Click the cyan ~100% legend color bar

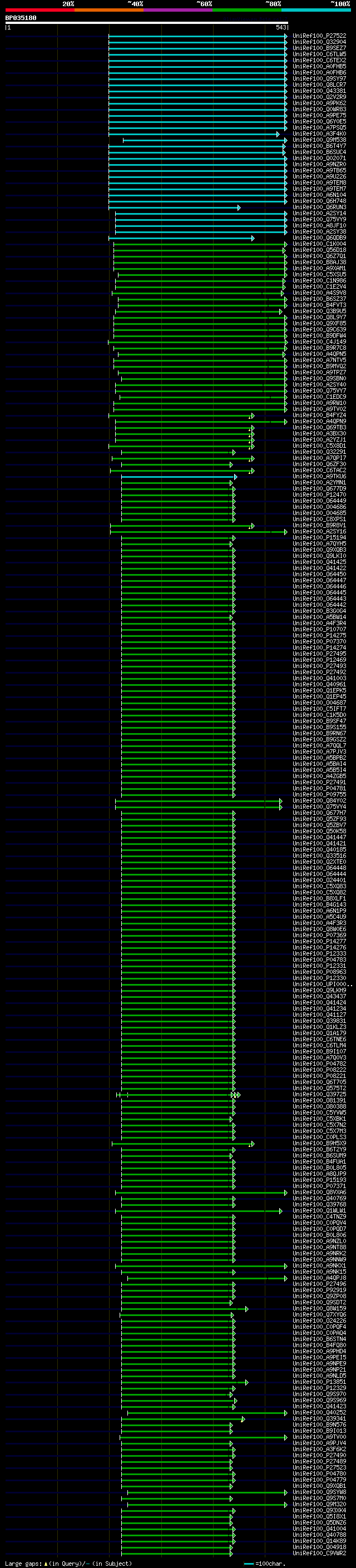point(317,10)
